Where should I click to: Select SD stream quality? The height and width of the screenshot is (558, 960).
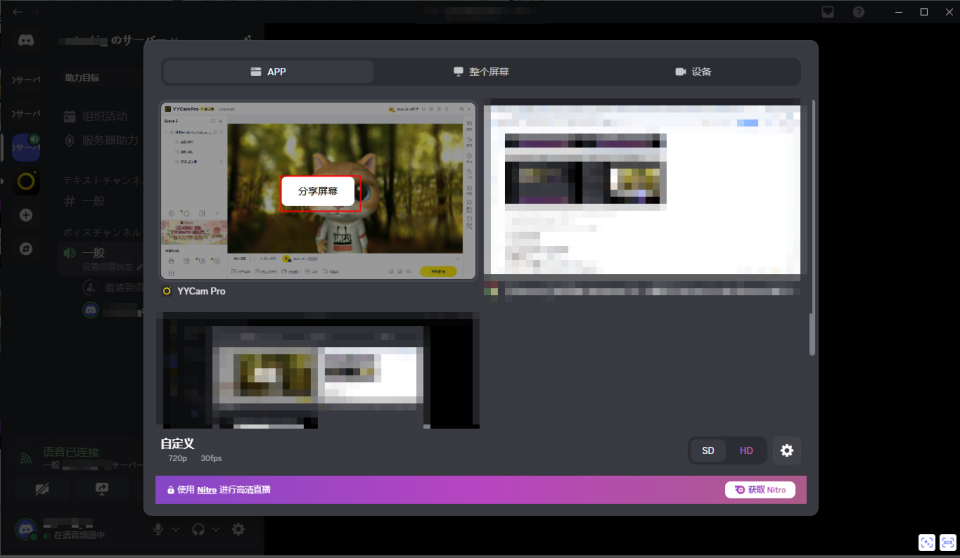click(x=708, y=451)
